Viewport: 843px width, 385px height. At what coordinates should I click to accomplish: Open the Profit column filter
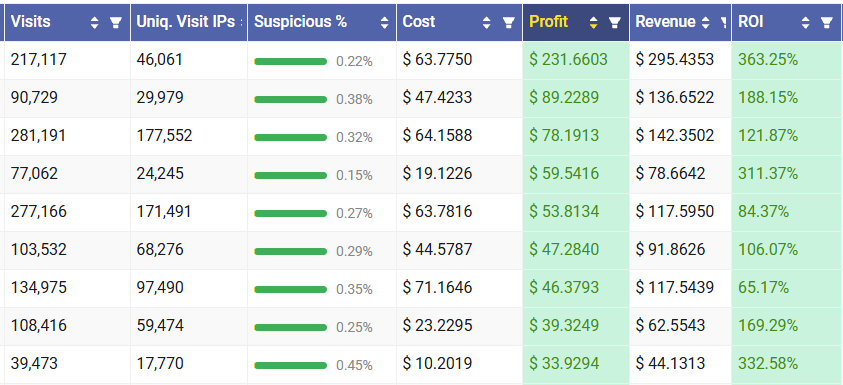615,22
